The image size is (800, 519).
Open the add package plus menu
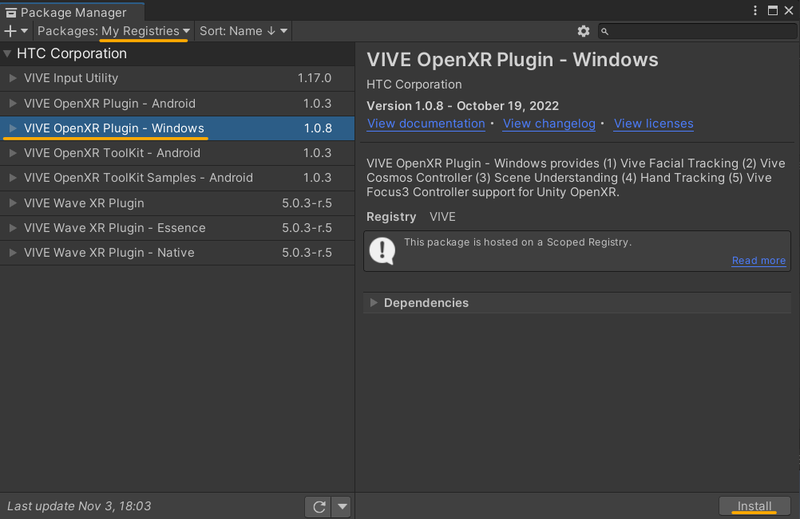tap(15, 31)
